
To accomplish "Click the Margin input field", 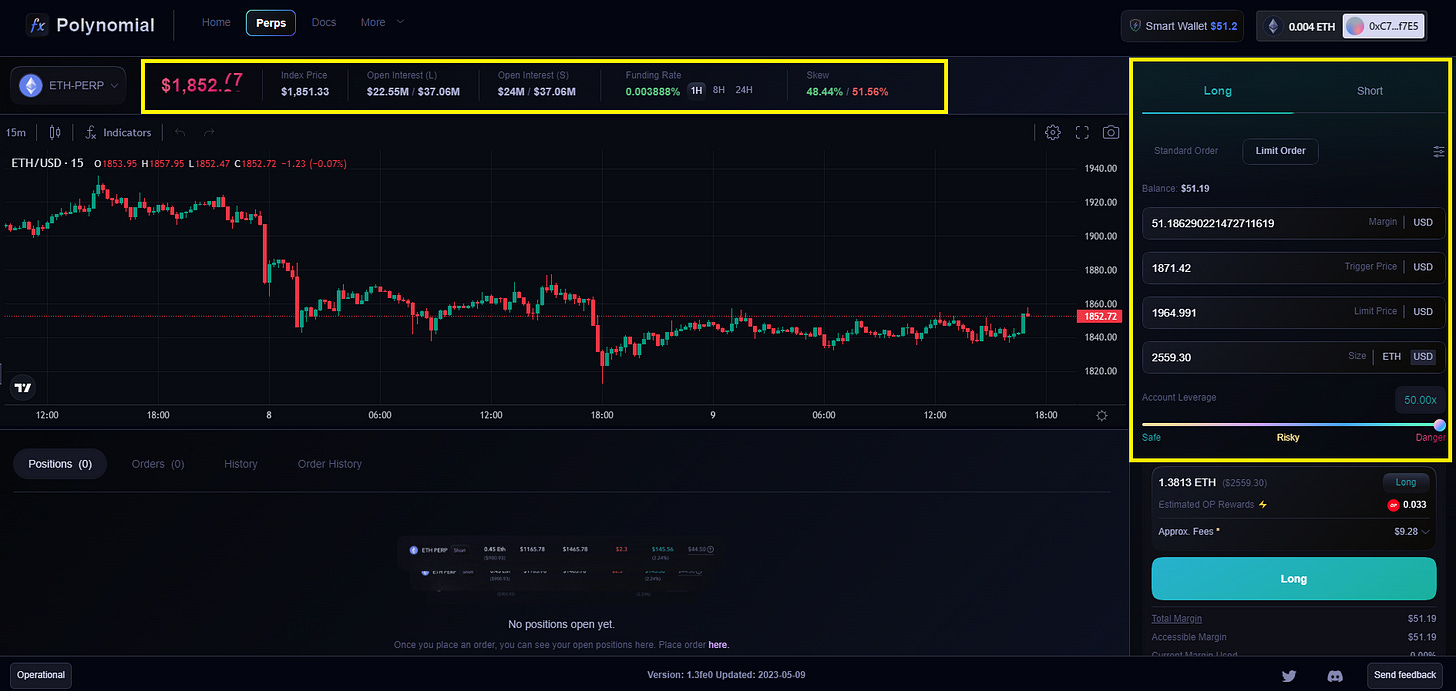I will [1294, 223].
